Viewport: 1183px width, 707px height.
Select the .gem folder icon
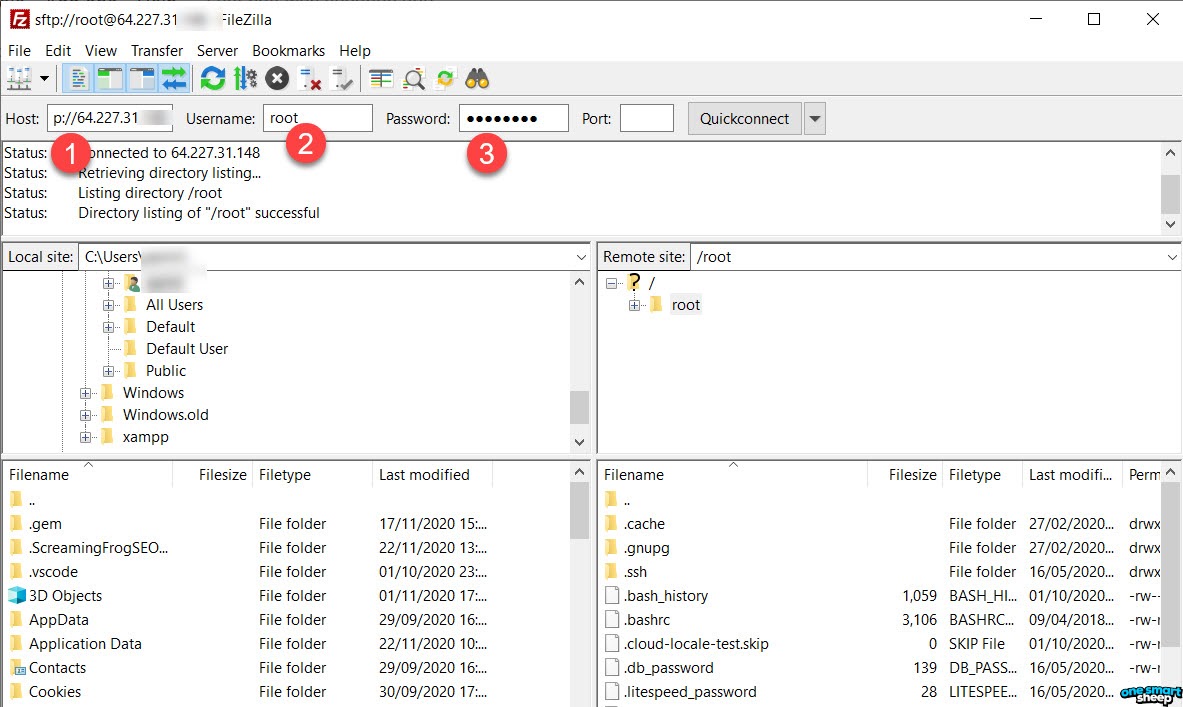pyautogui.click(x=17, y=524)
